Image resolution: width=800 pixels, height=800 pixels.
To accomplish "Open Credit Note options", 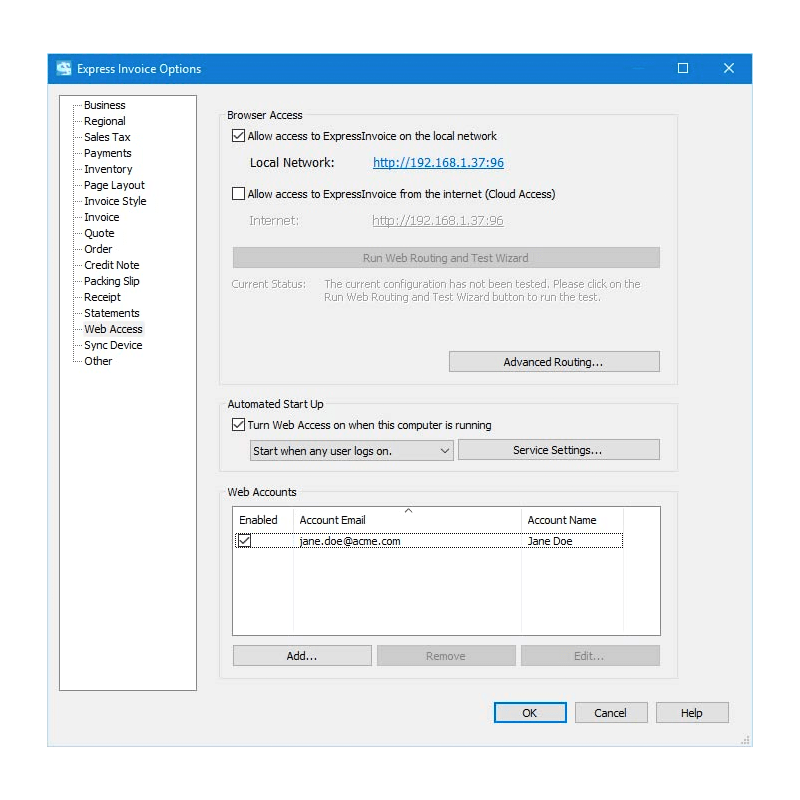I will (112, 265).
